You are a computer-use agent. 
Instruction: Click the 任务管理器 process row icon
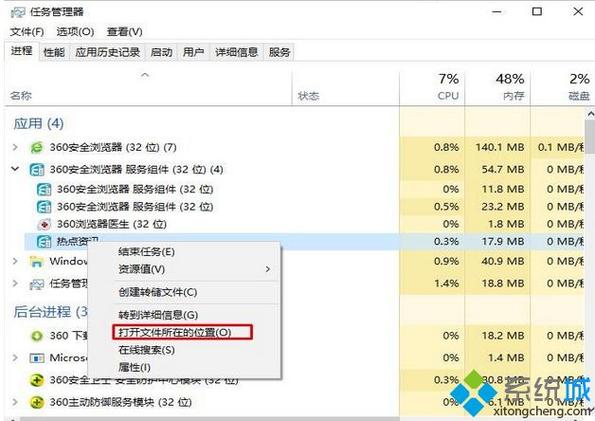coord(37,284)
